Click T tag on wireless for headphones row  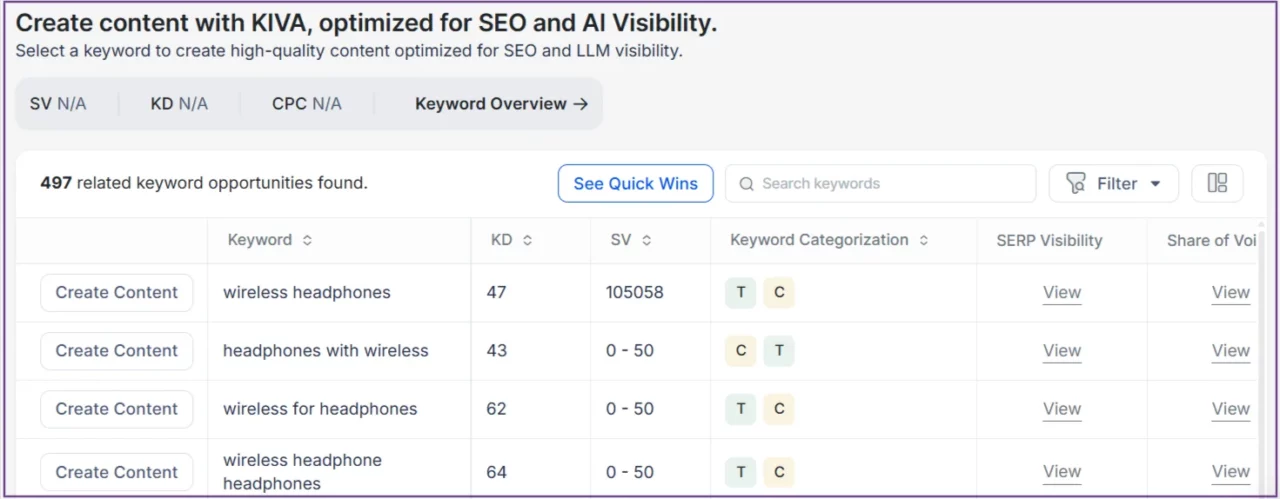741,409
